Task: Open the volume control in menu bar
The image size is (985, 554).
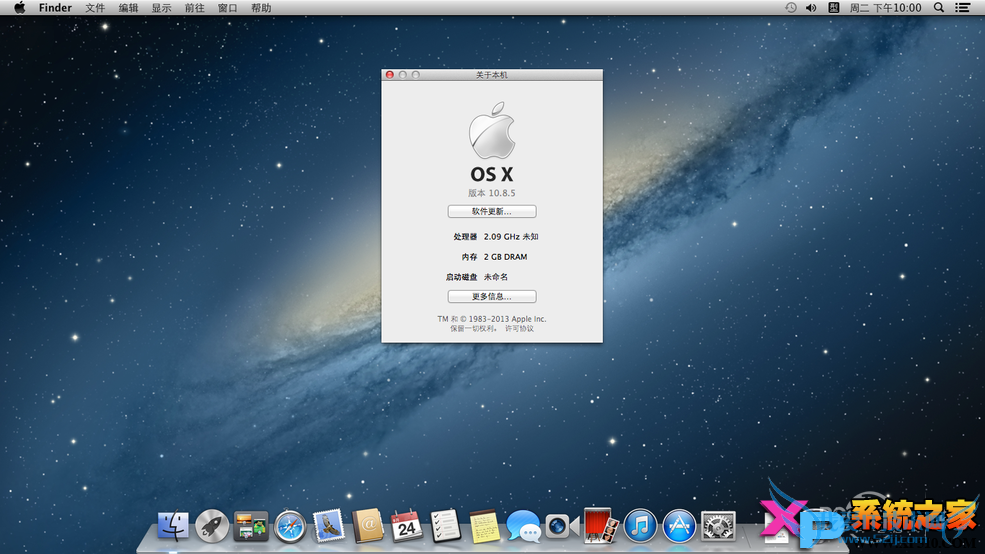Action: pos(810,8)
